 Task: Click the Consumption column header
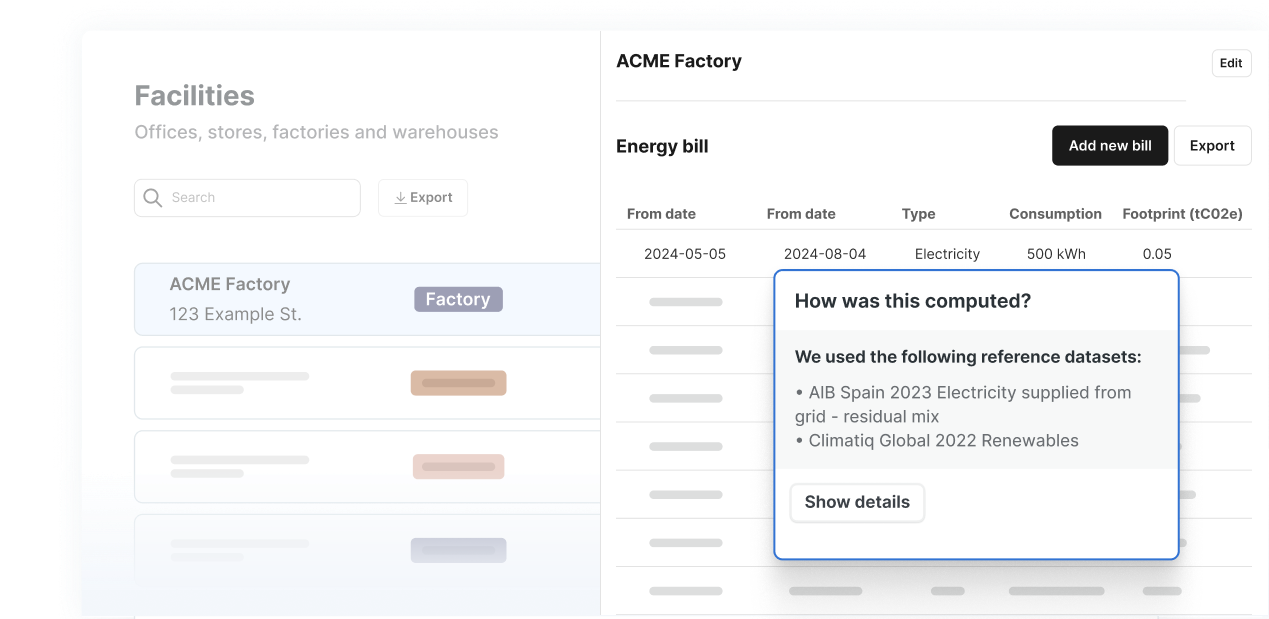click(1055, 214)
